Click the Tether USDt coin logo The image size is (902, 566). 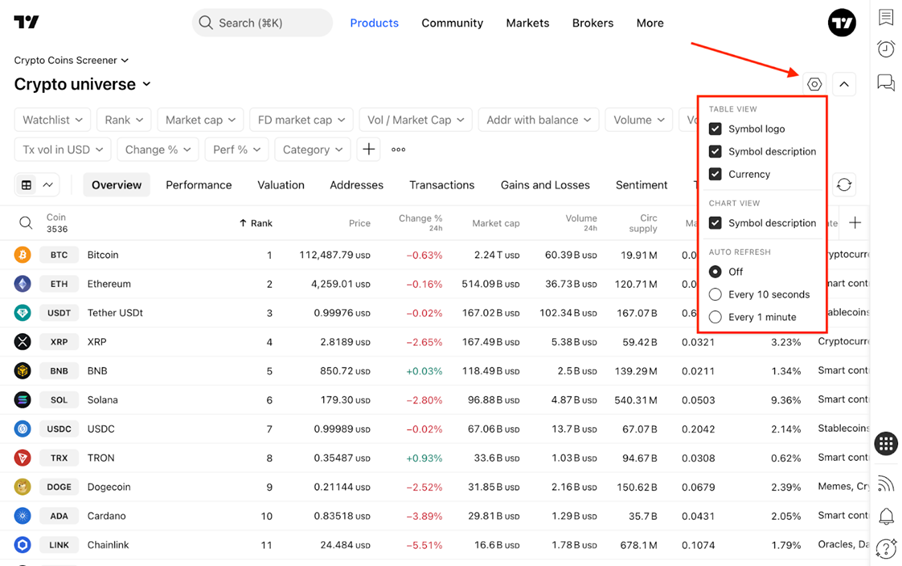point(22,313)
